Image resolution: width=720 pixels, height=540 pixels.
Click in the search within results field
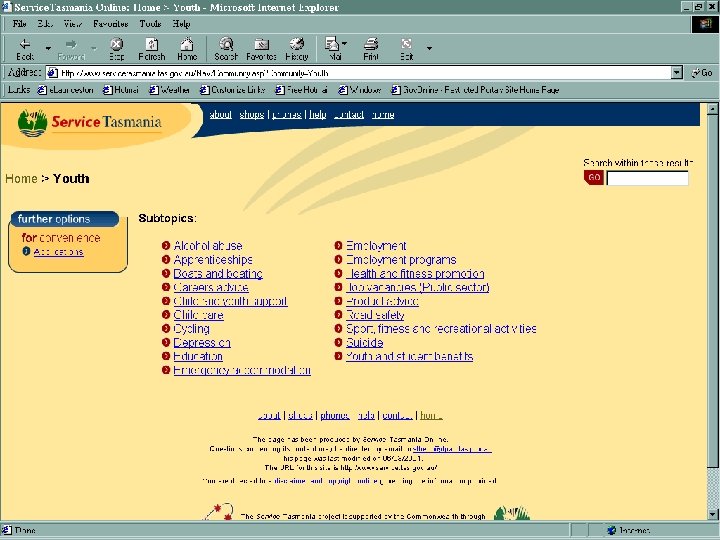pyautogui.click(x=647, y=178)
